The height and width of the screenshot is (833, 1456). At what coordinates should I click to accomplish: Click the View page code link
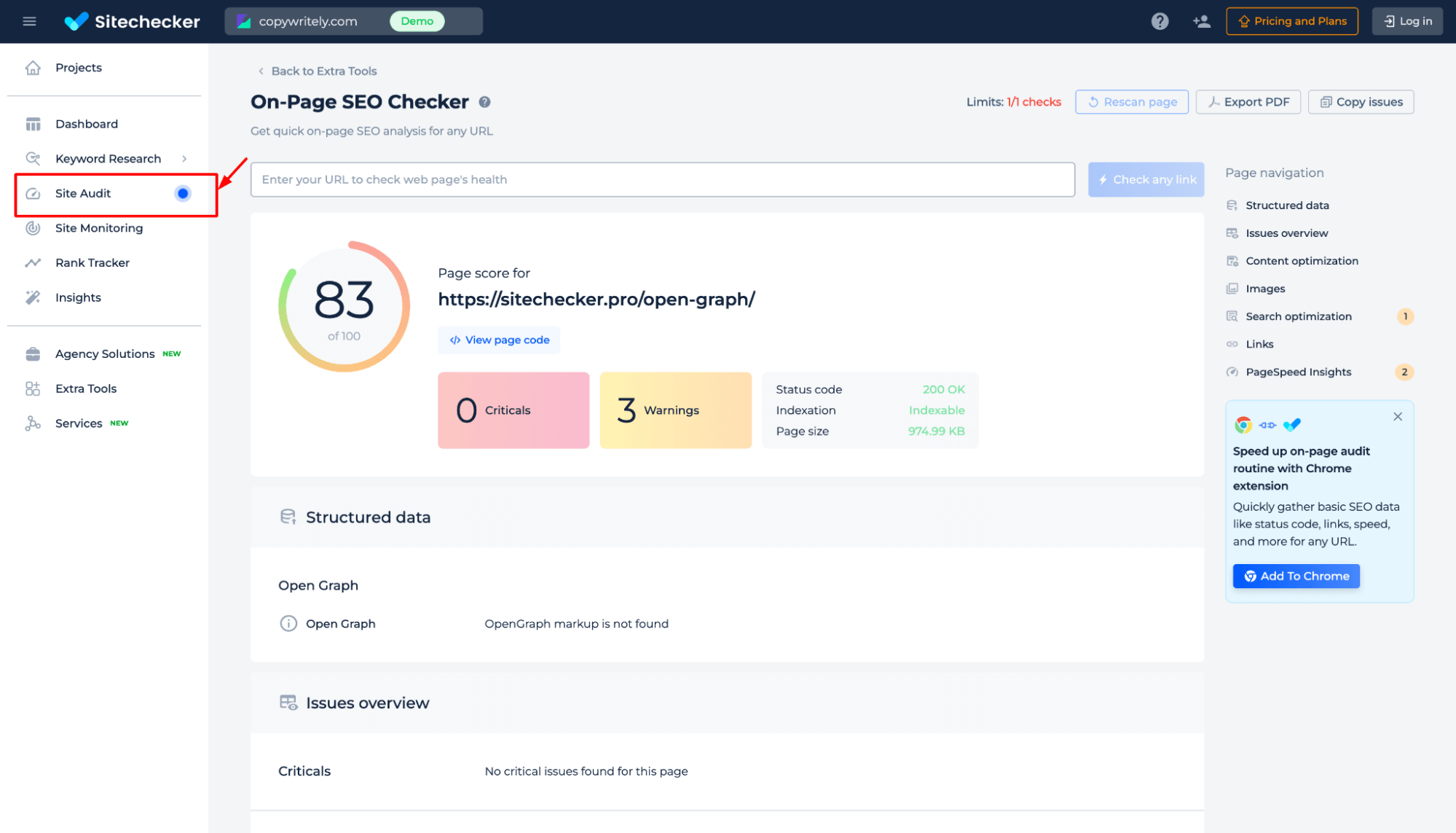[x=500, y=339]
